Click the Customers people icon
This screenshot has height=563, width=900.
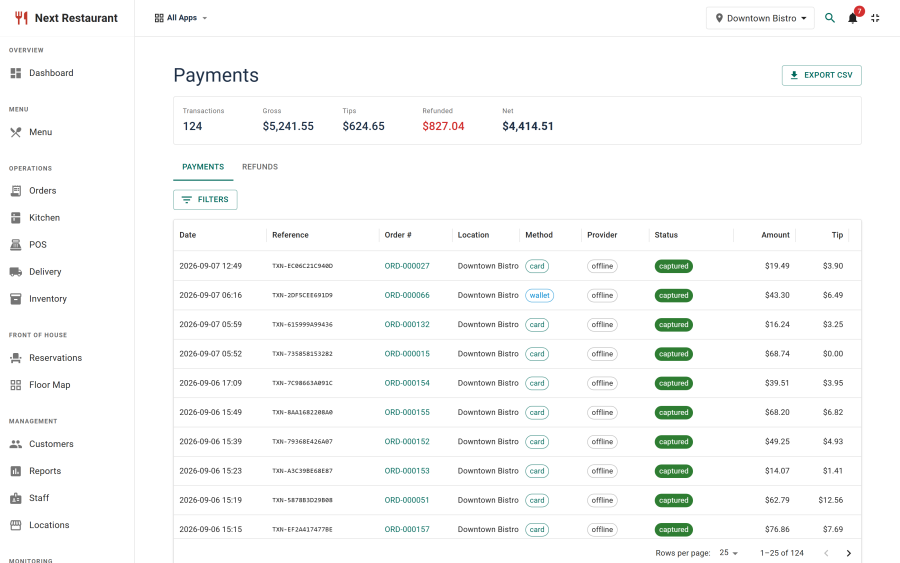click(15, 444)
